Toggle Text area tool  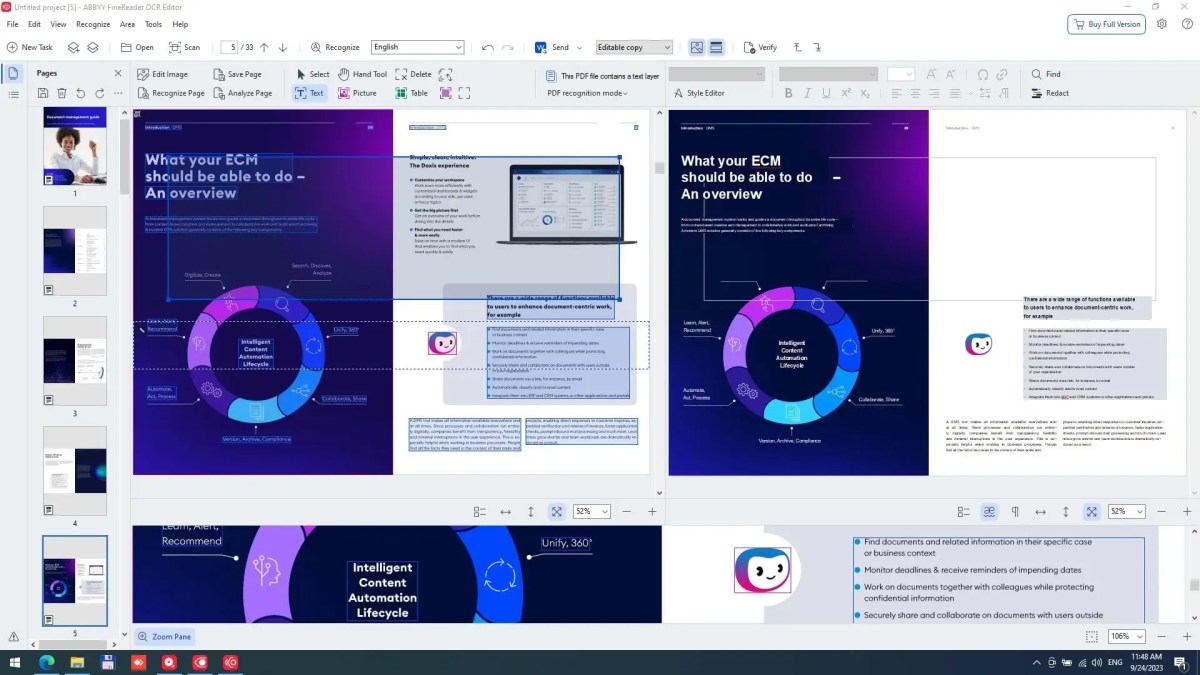[x=309, y=93]
